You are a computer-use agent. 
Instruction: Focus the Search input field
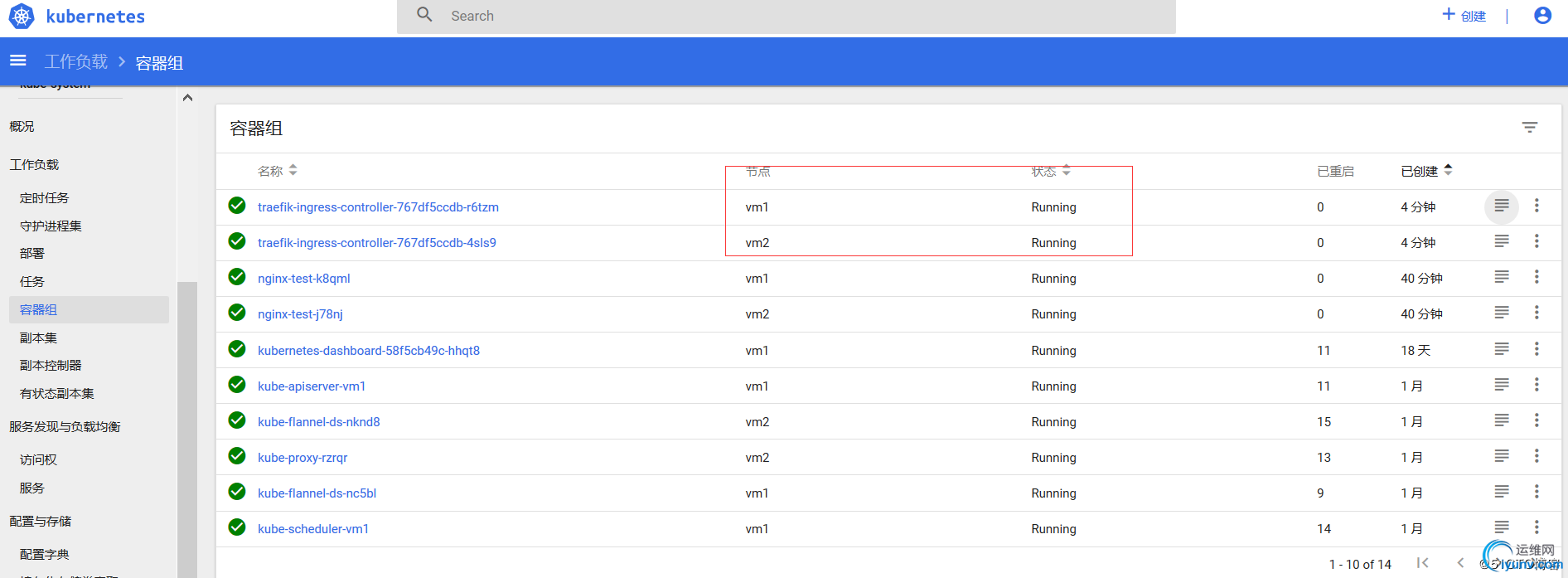[x=786, y=17]
